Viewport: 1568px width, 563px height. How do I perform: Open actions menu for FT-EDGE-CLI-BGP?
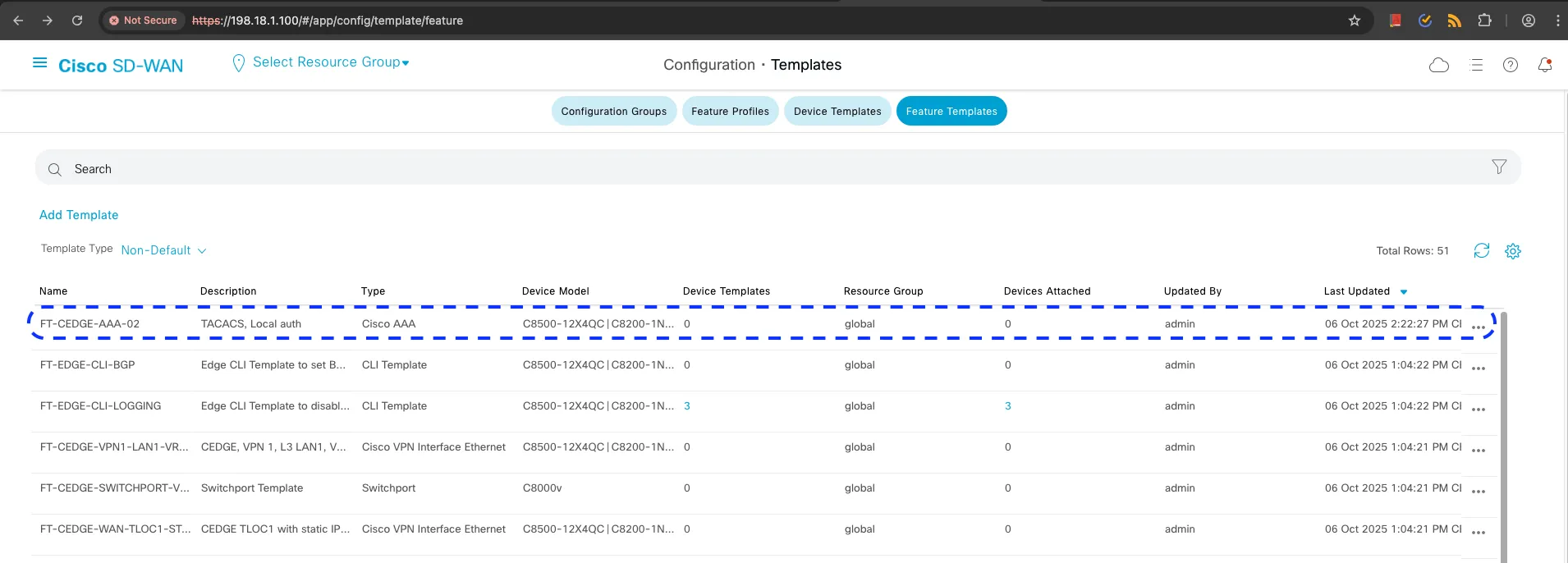click(x=1479, y=368)
